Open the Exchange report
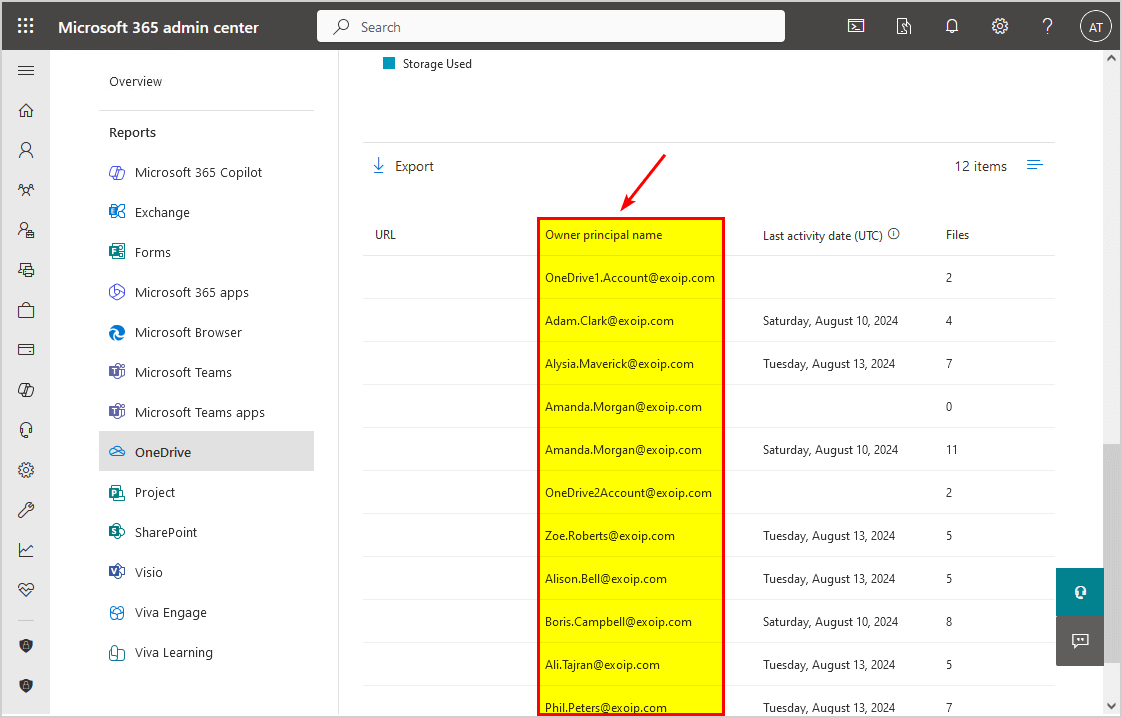1122x718 pixels. click(x=162, y=212)
